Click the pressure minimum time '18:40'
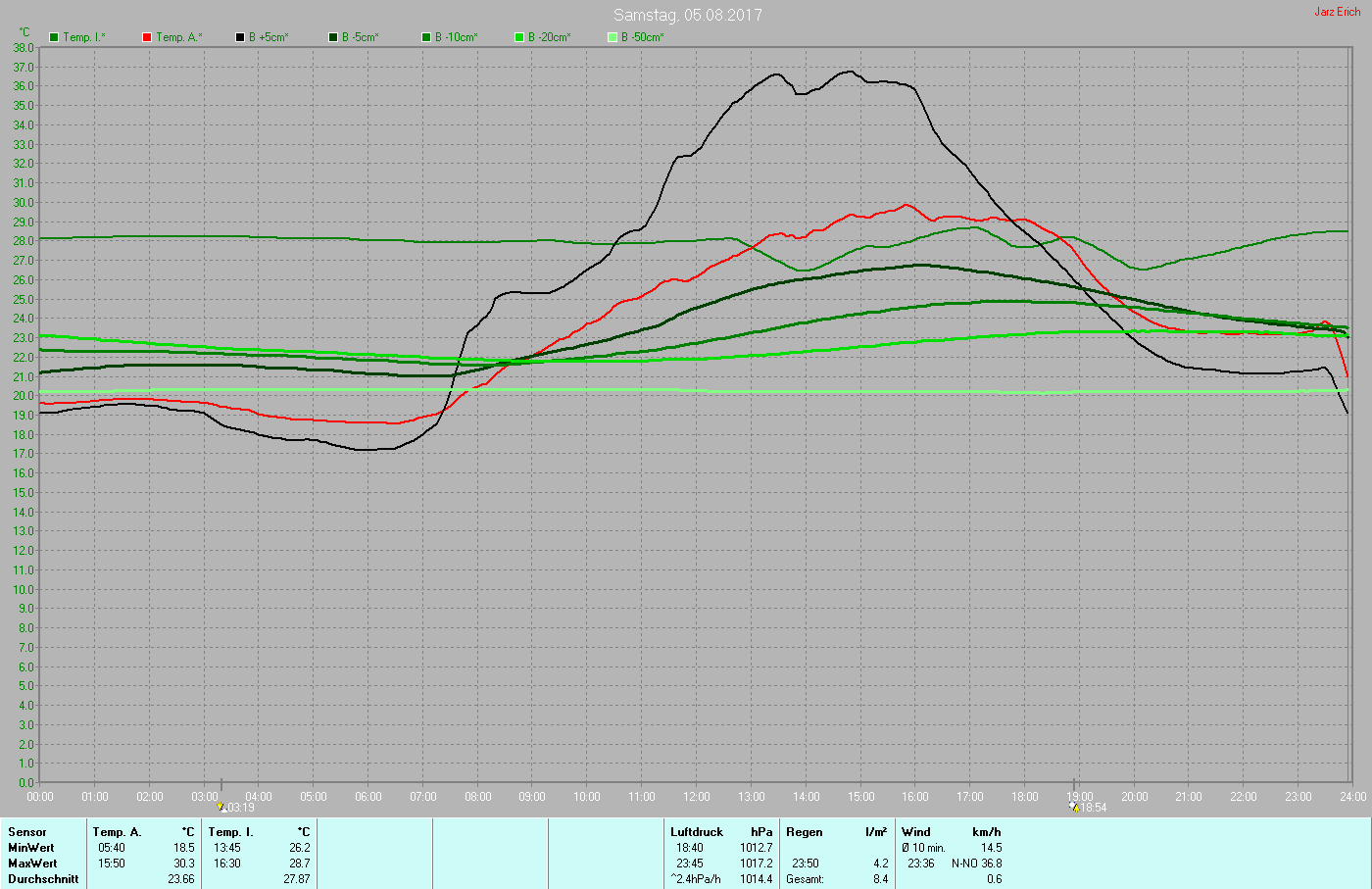Screen dimensions: 1372x889 (x=689, y=848)
